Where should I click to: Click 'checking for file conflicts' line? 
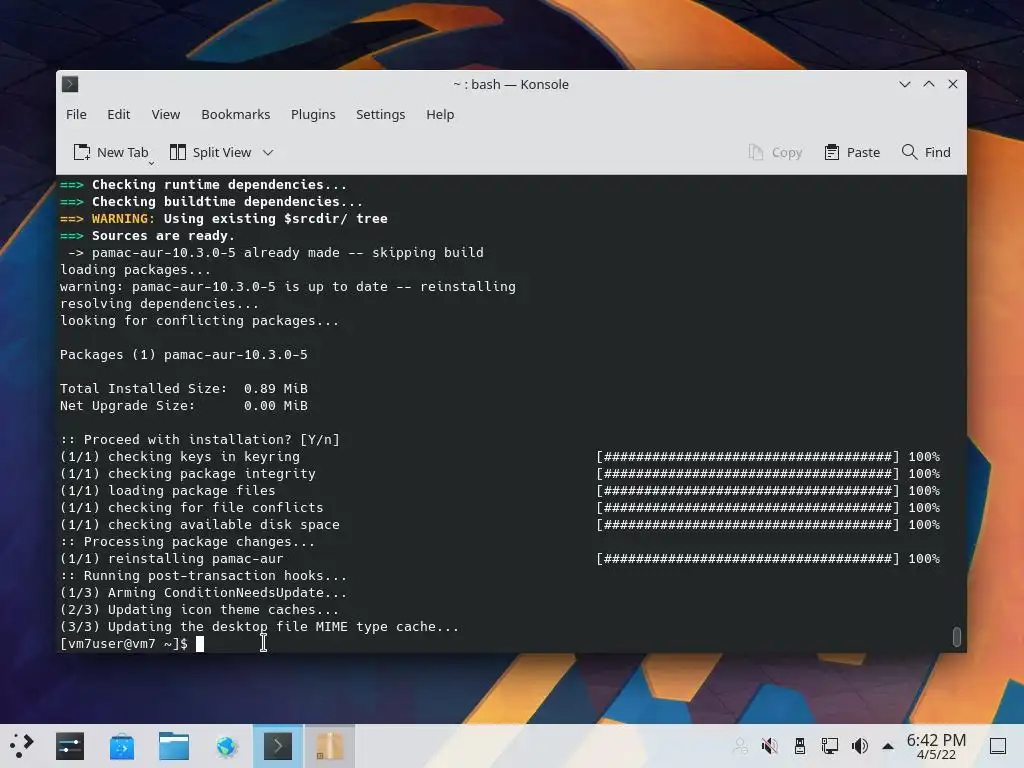pos(192,507)
